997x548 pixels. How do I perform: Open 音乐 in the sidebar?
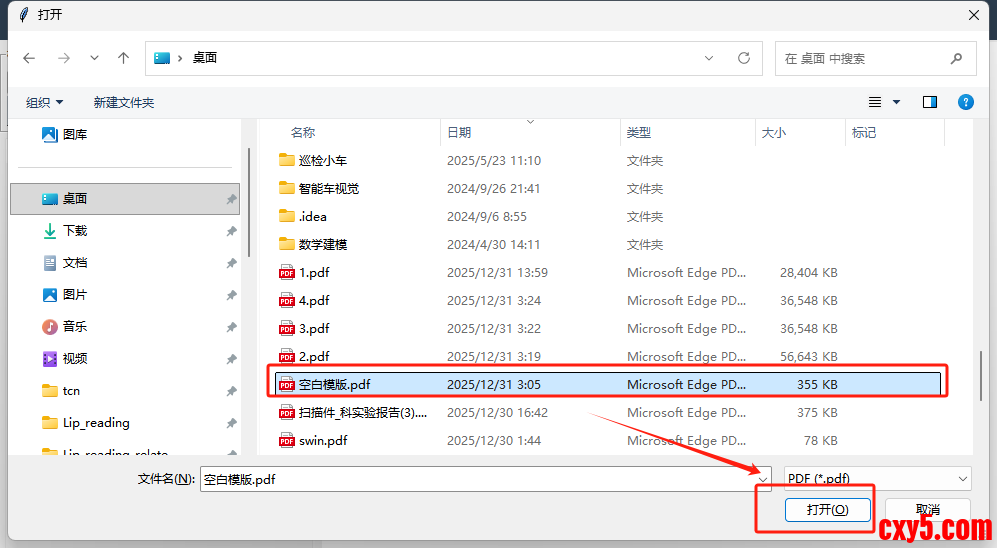pyautogui.click(x=65, y=327)
